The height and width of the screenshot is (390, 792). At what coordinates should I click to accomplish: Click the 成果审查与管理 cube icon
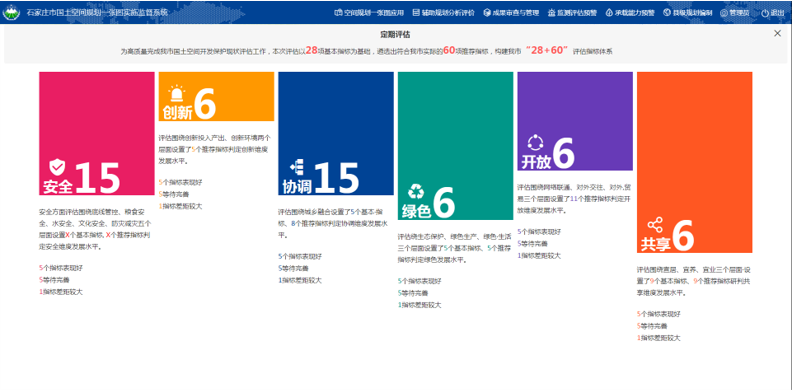point(487,13)
